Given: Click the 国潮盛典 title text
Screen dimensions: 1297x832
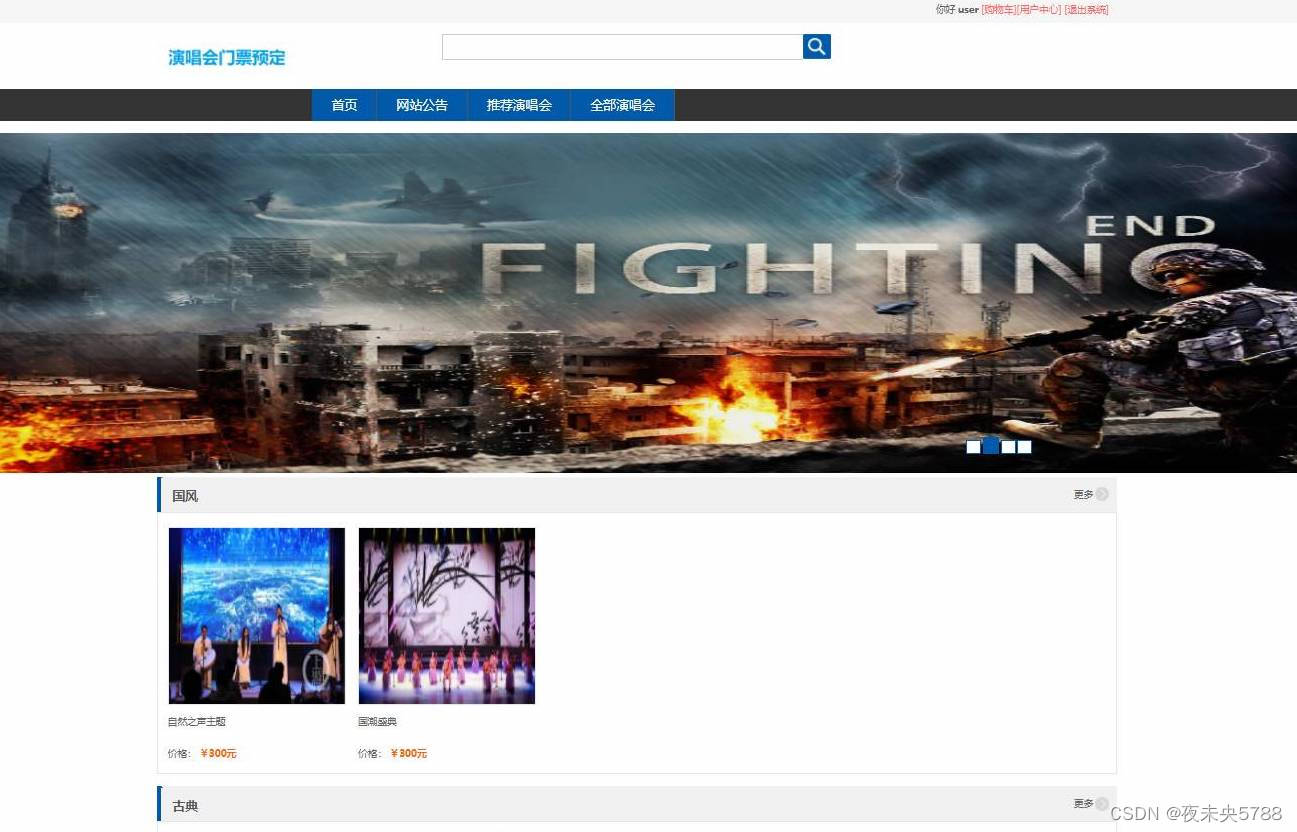Looking at the screenshot, I should [x=377, y=721].
